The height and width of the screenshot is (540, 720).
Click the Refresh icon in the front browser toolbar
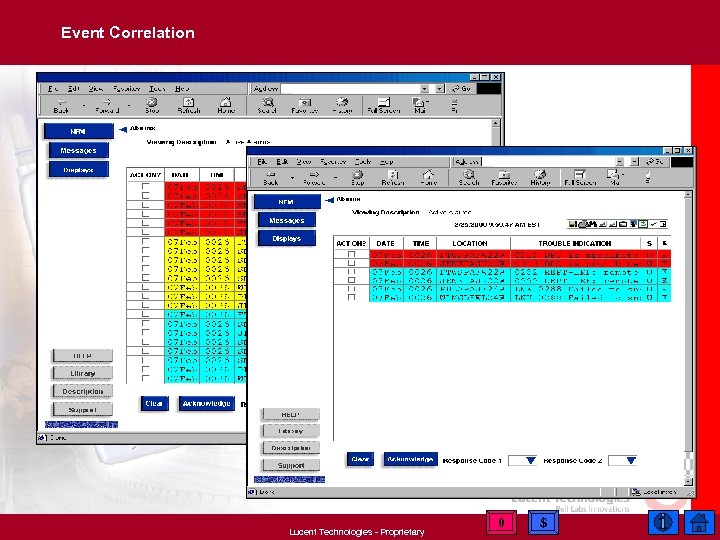(x=393, y=177)
